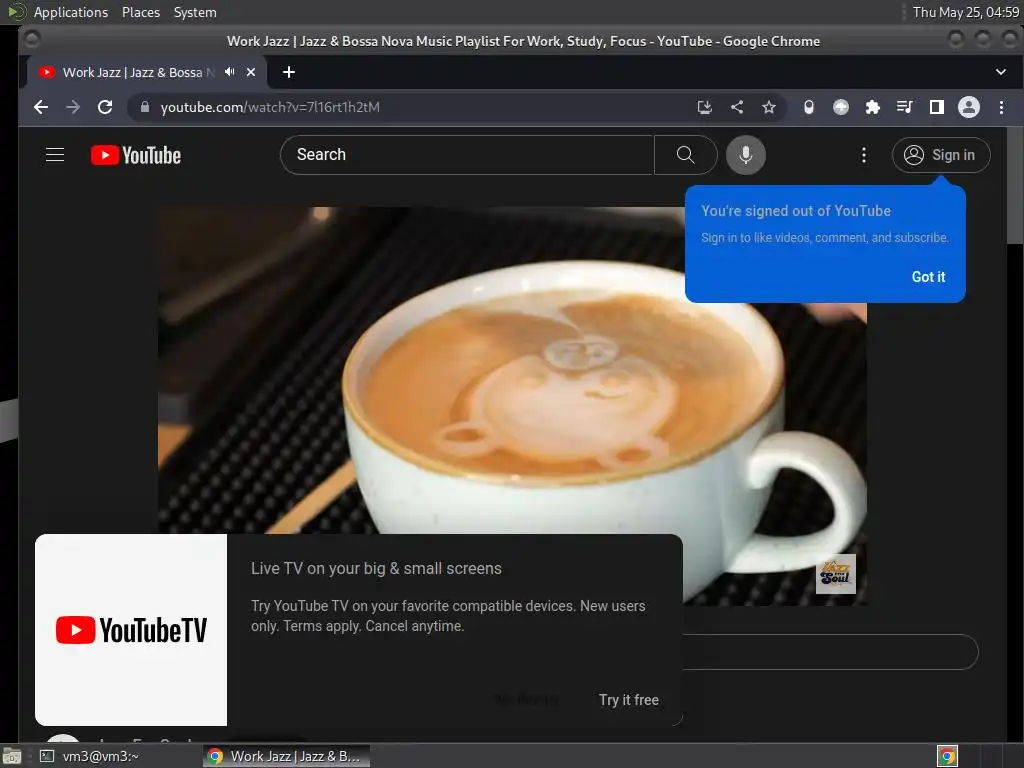Click the page vertical scrollbar
Image resolution: width=1024 pixels, height=768 pixels.
[x=1015, y=186]
